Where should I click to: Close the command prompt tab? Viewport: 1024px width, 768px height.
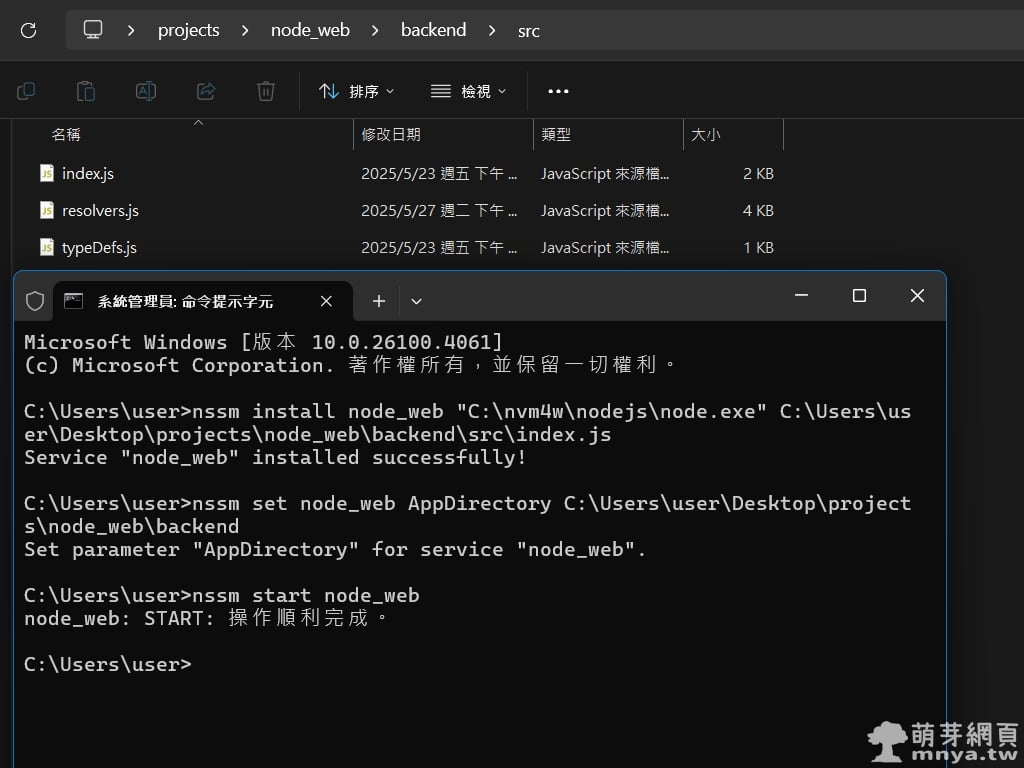pyautogui.click(x=326, y=301)
